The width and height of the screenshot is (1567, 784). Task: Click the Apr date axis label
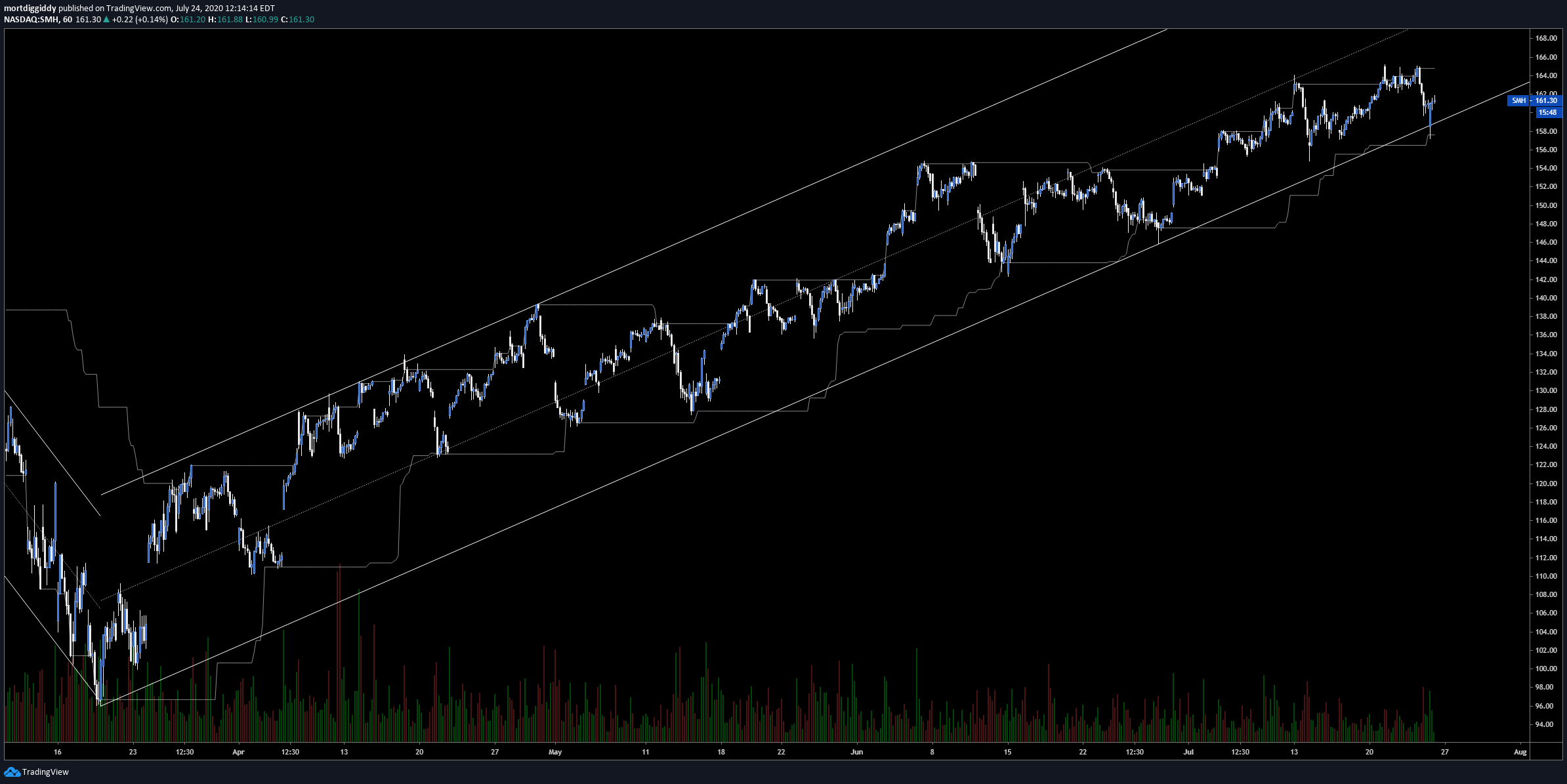[238, 752]
